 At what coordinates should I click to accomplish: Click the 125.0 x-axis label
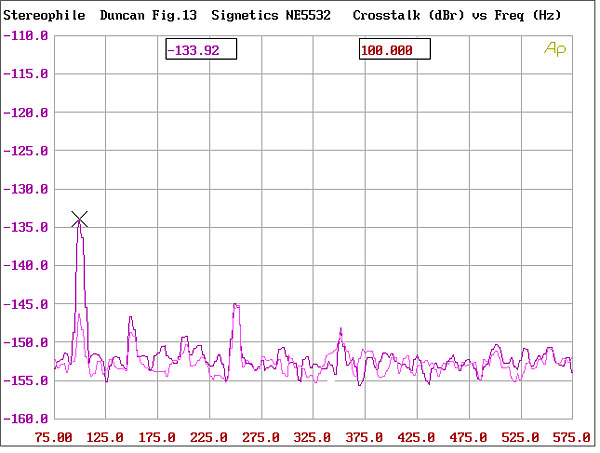pos(105,437)
